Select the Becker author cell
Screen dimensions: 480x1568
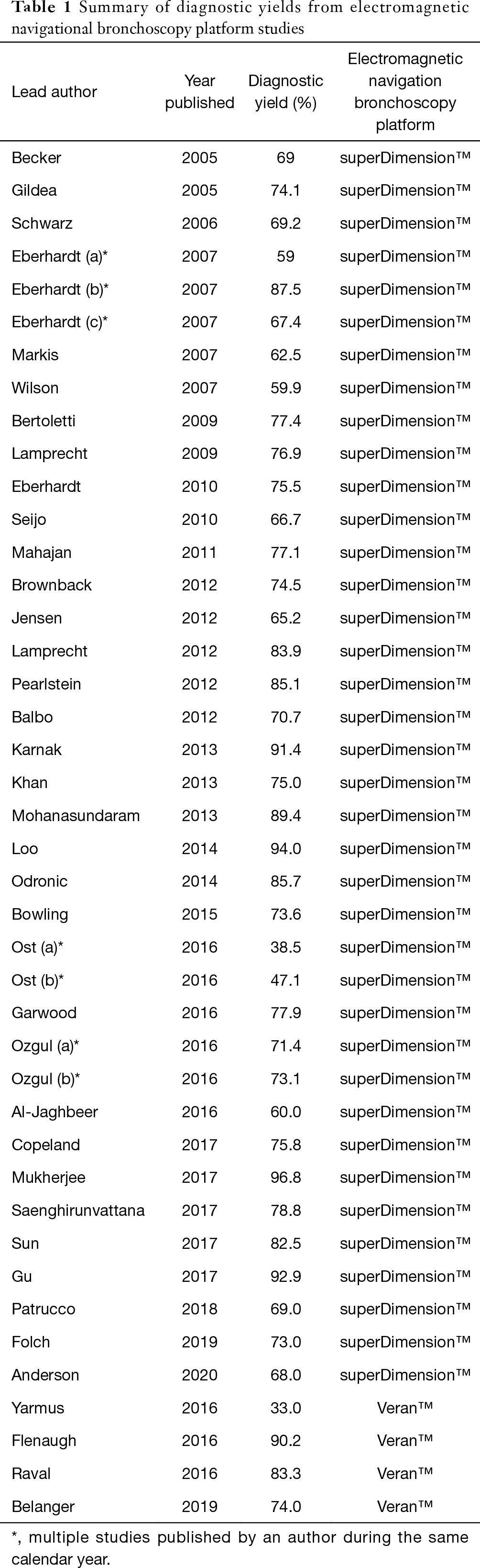coord(36,157)
